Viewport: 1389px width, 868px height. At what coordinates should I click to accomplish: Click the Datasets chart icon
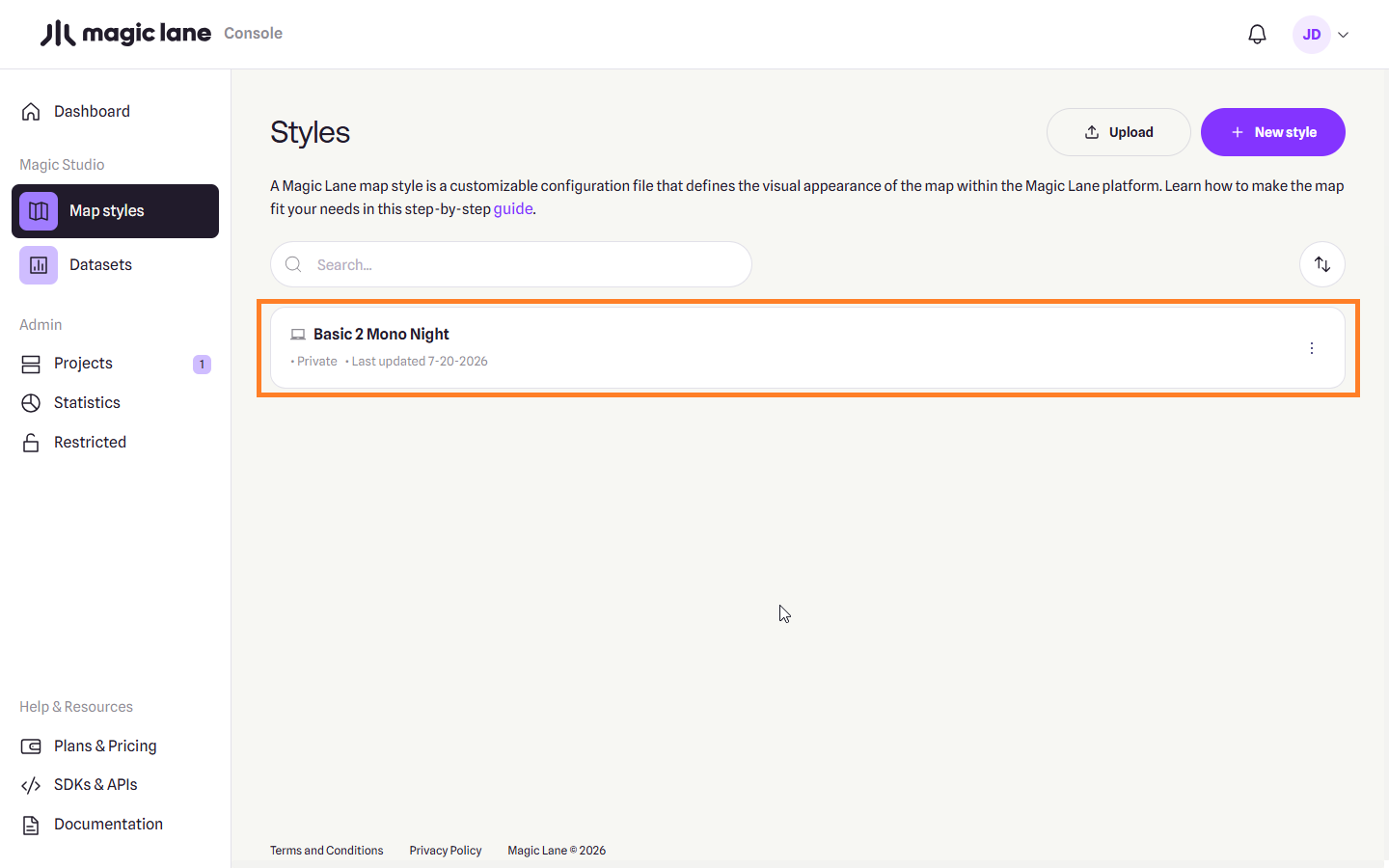[39, 265]
